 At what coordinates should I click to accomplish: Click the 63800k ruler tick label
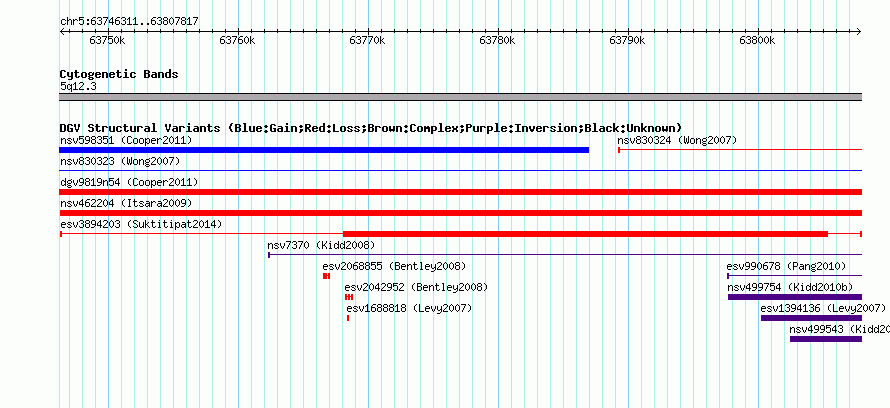758,40
